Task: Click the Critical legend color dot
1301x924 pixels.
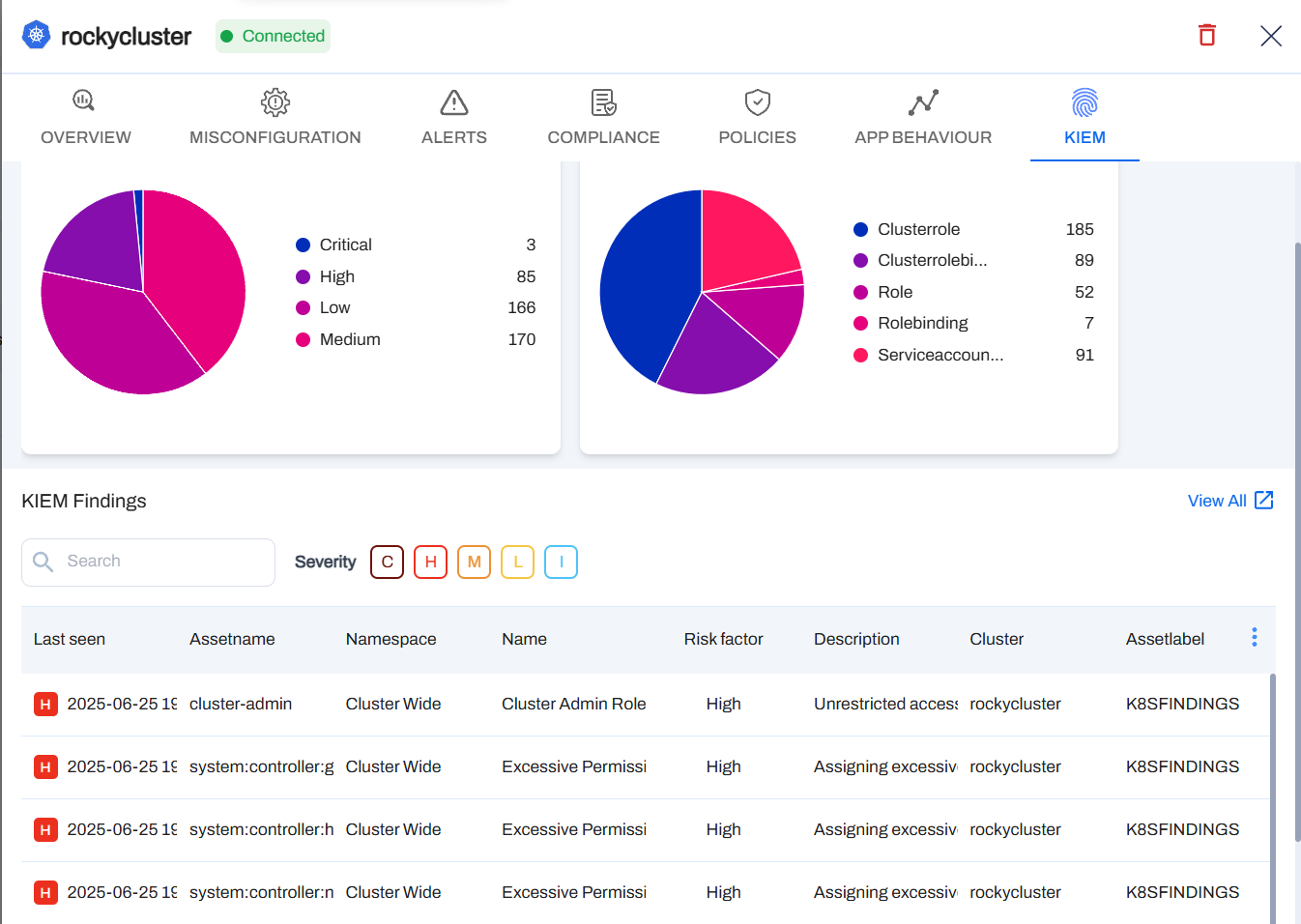Action: click(x=303, y=245)
